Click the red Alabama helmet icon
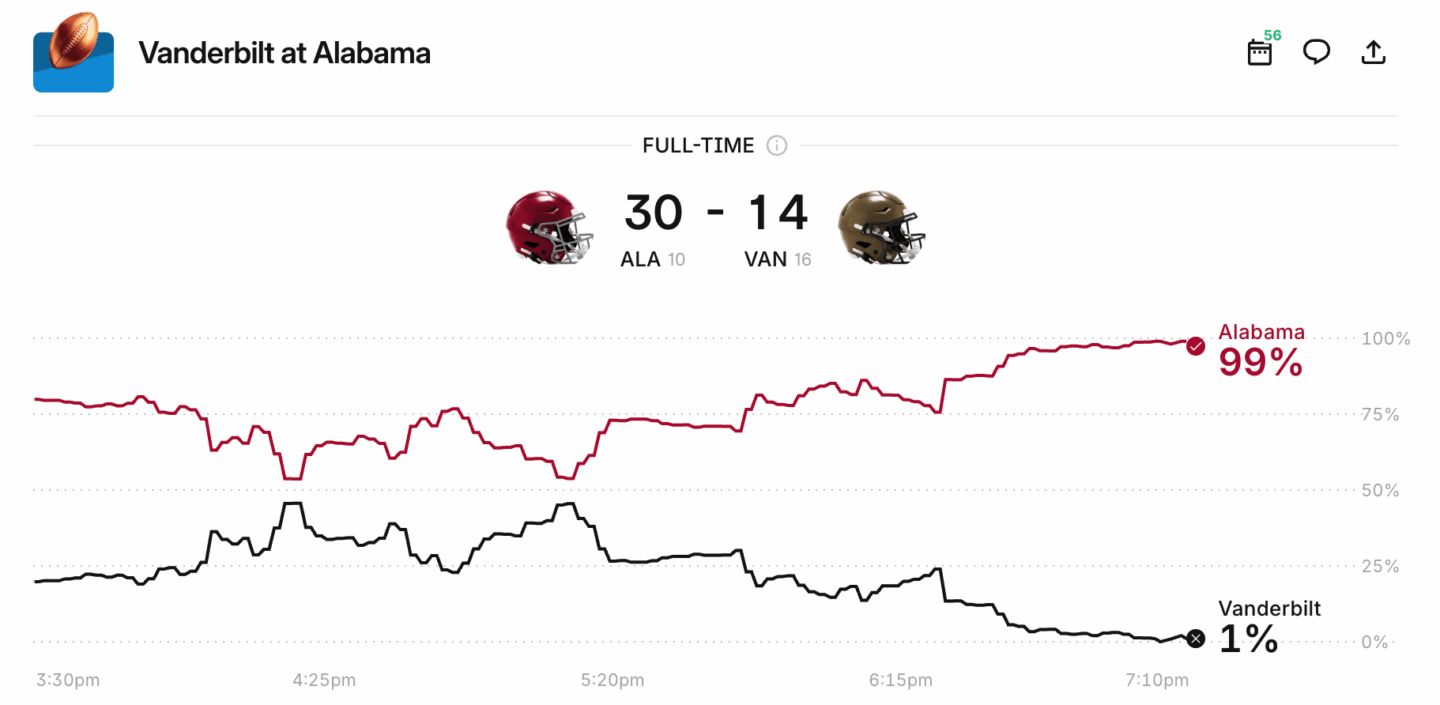The height and width of the screenshot is (705, 1440). pyautogui.click(x=549, y=227)
